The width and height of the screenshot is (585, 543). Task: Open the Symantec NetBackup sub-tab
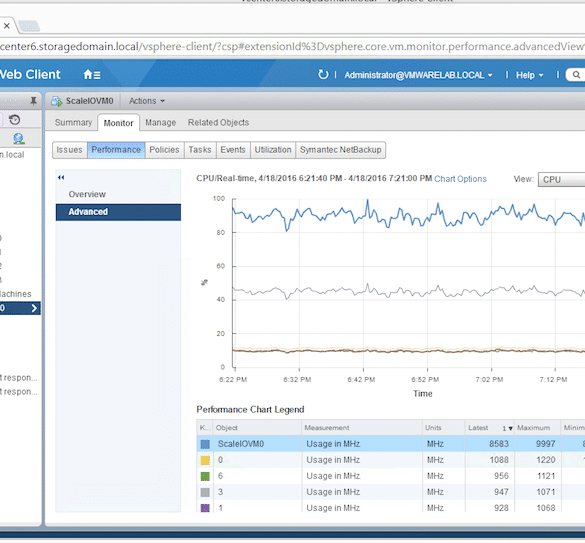(341, 150)
